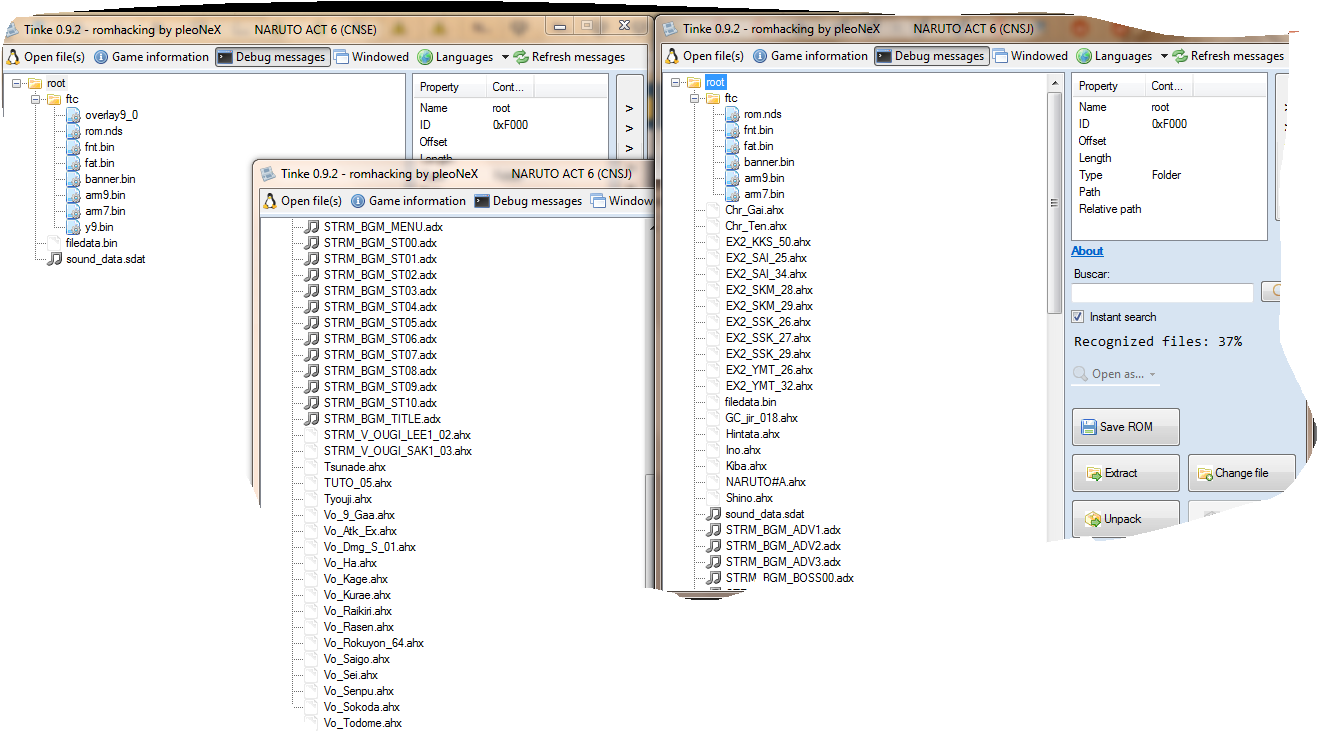Toggle Debug messages in the window listing Vo_ files
Screen dimensions: 1318x734
528,201
